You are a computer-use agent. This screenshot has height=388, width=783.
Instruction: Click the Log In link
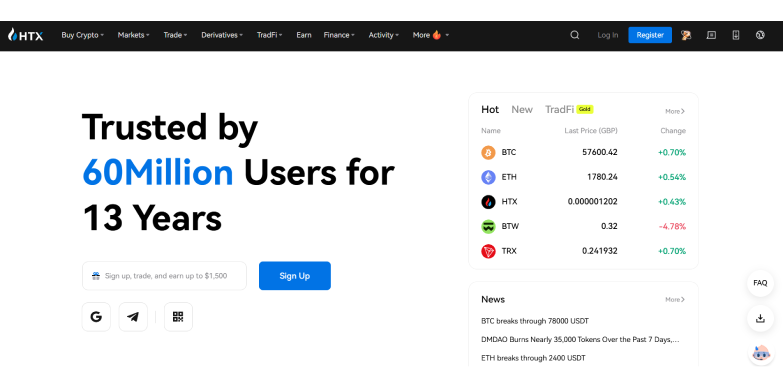(608, 35)
